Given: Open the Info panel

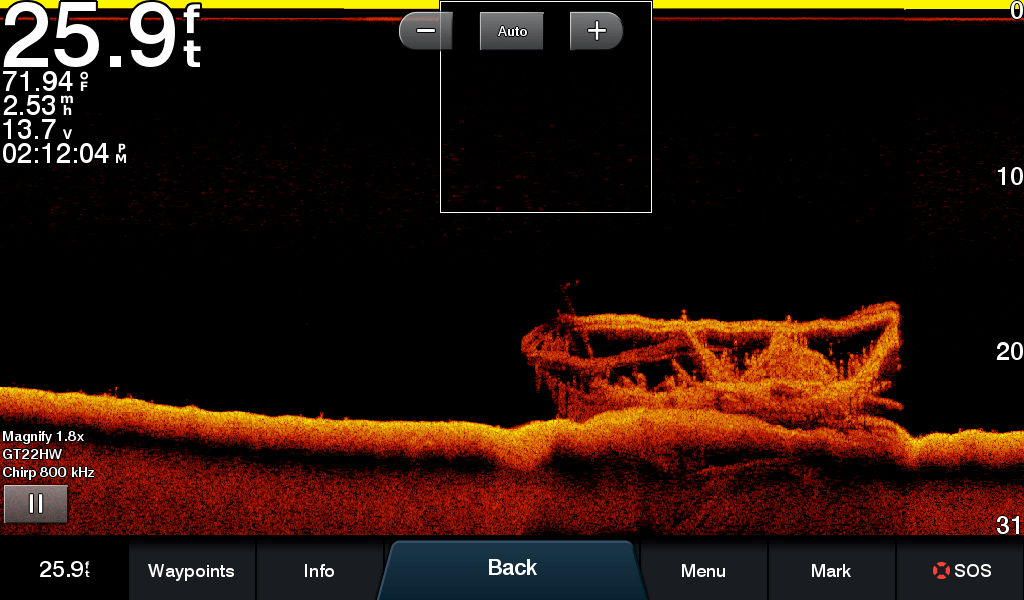Looking at the screenshot, I should tap(319, 571).
